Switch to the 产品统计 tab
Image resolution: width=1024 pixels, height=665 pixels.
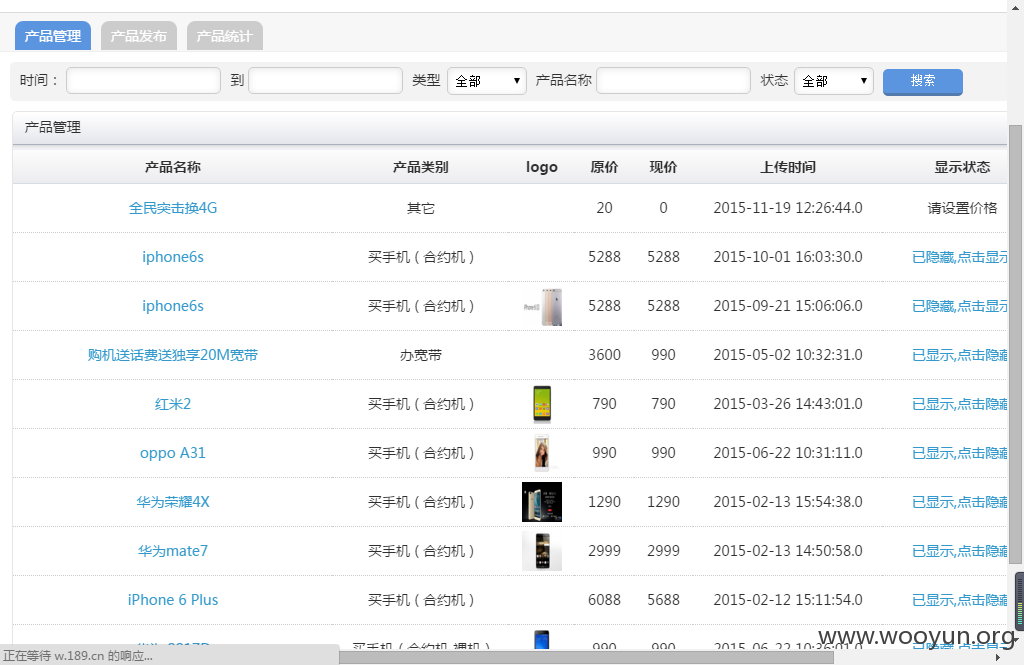tap(225, 36)
